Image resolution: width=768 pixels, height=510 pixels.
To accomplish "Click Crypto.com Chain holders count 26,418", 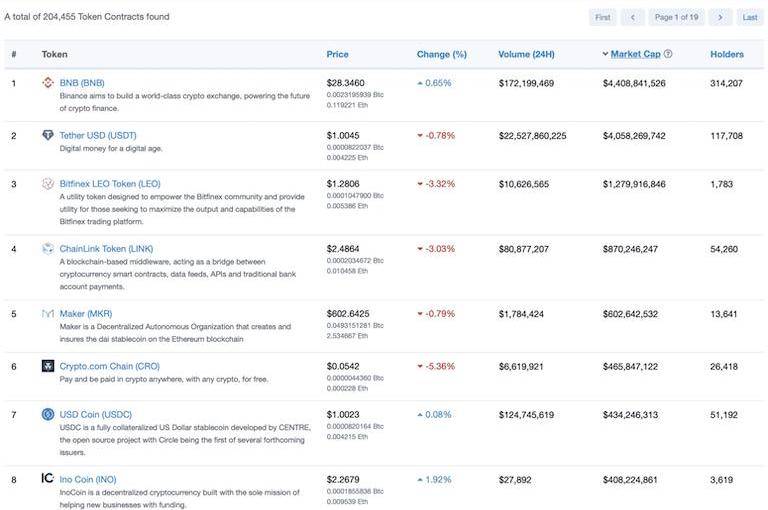I will pyautogui.click(x=724, y=366).
